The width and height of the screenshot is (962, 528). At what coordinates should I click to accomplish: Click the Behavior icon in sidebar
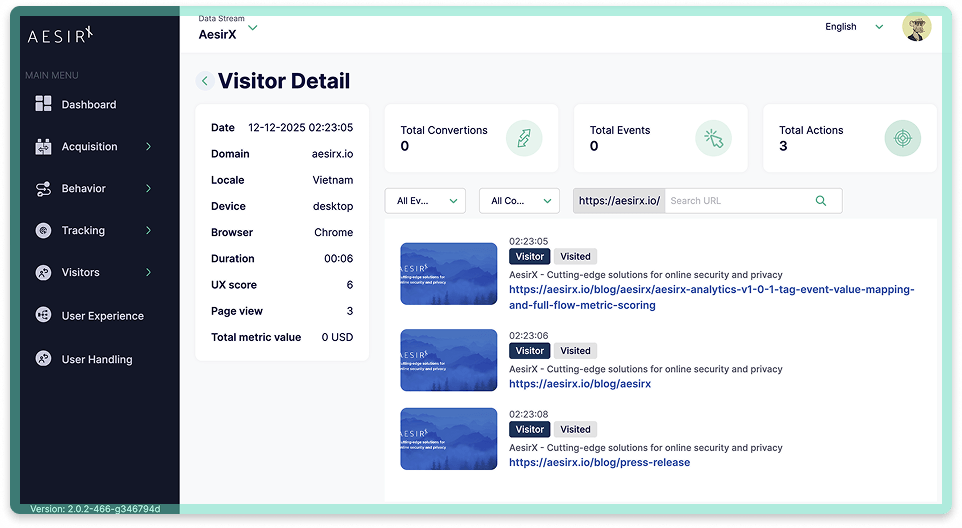point(44,189)
